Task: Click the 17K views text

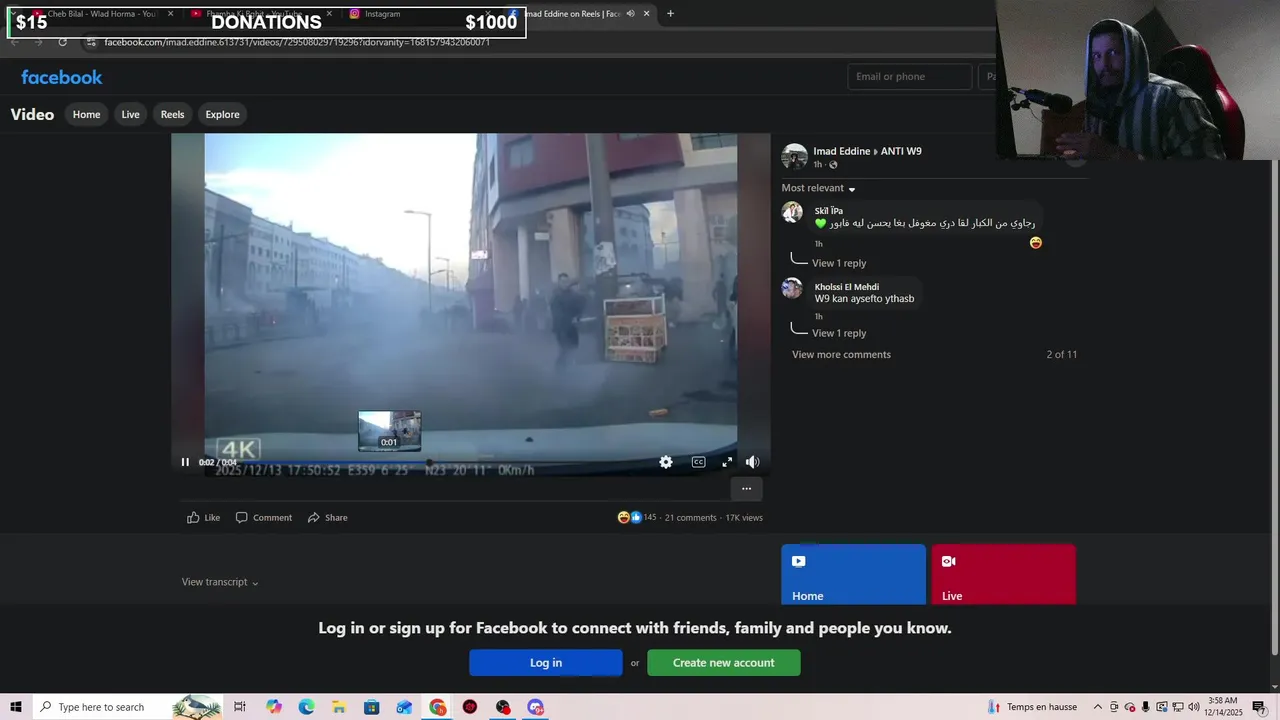Action: click(x=744, y=518)
